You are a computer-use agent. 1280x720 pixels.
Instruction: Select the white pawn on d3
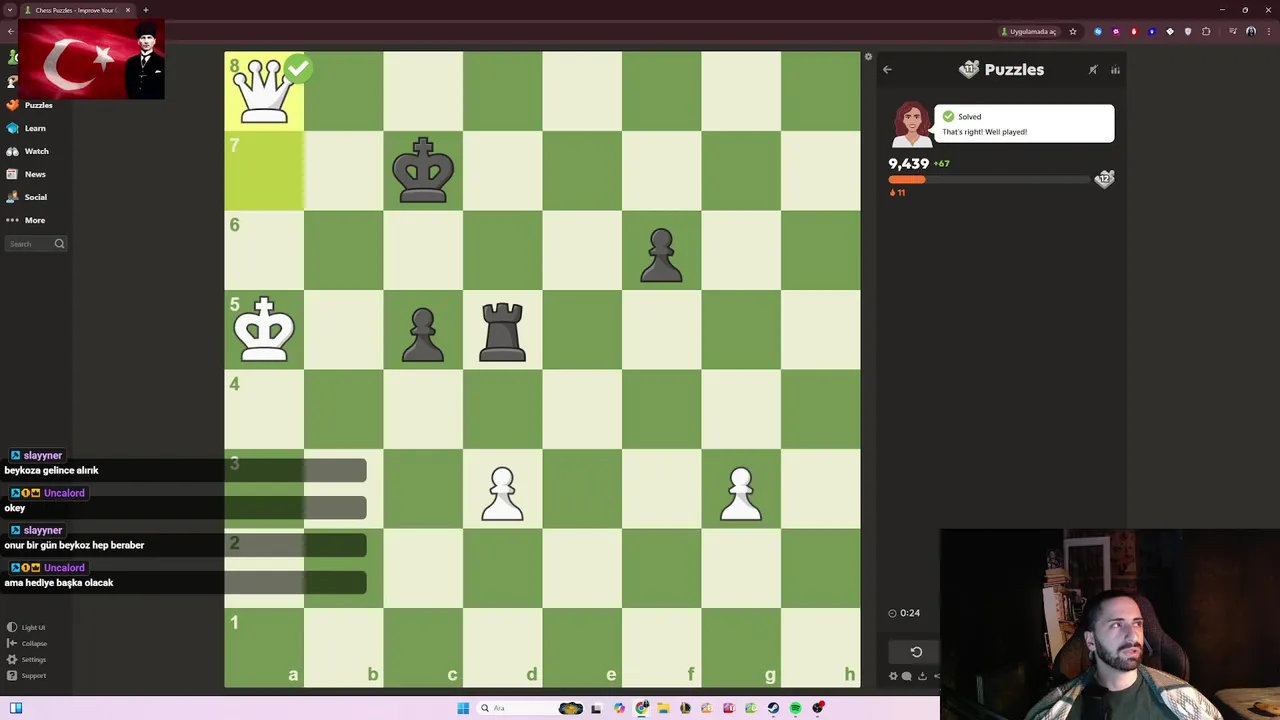[502, 493]
